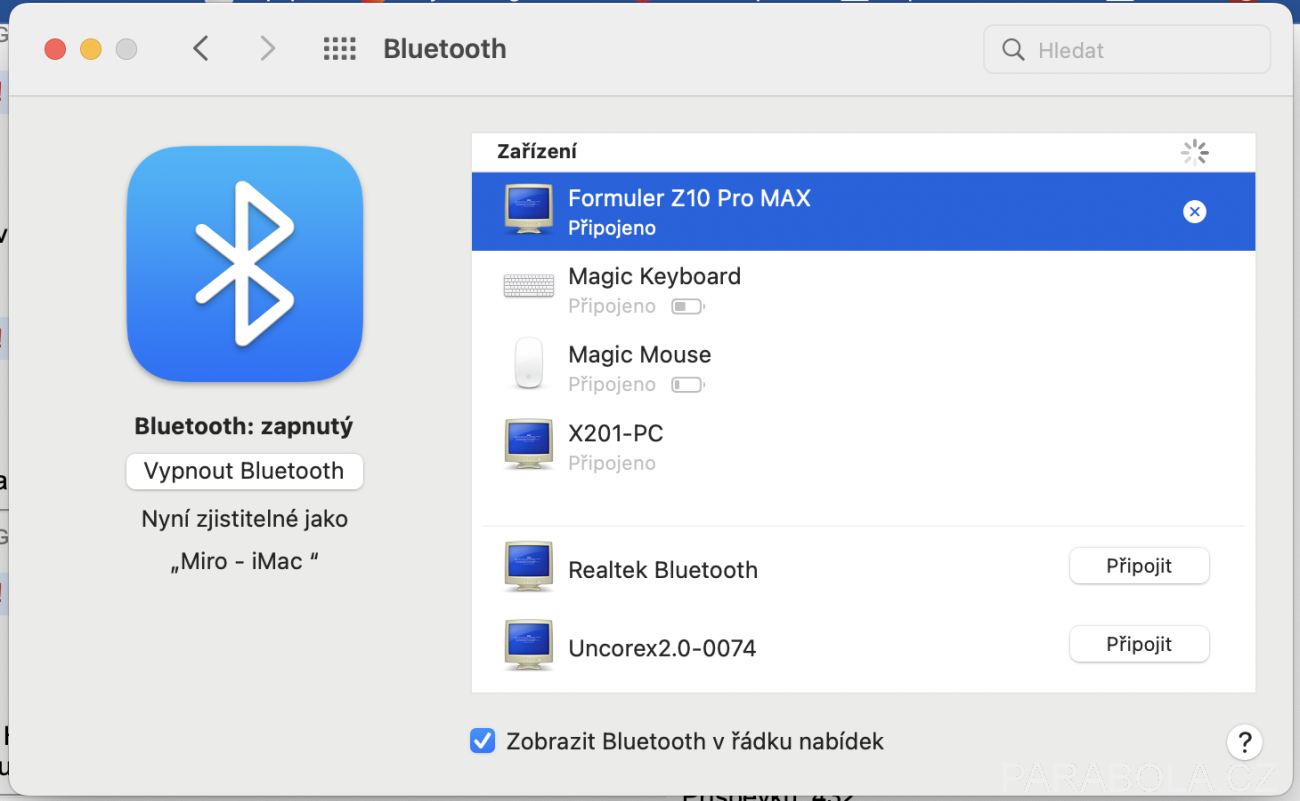Click the Magic Keyboard battery indicator
1300x801 pixels.
688,306
